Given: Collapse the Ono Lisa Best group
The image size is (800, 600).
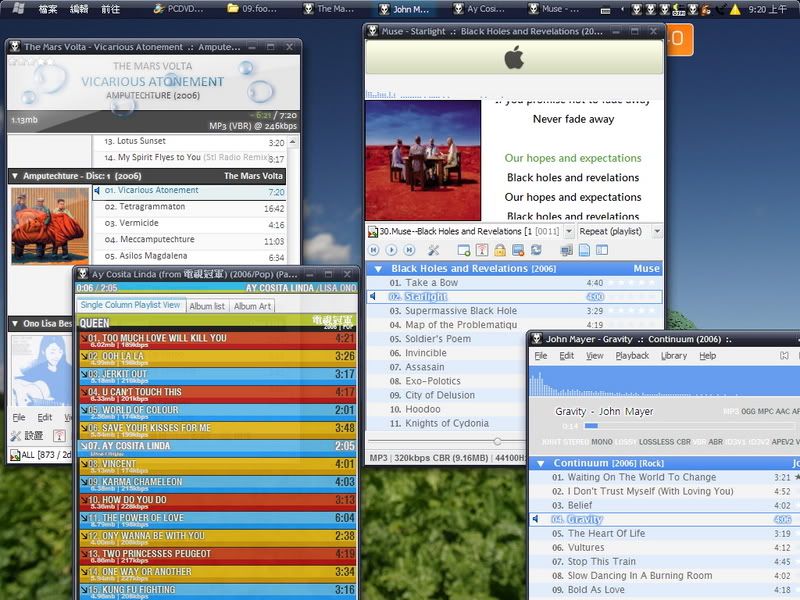Looking at the screenshot, I should pyautogui.click(x=15, y=323).
